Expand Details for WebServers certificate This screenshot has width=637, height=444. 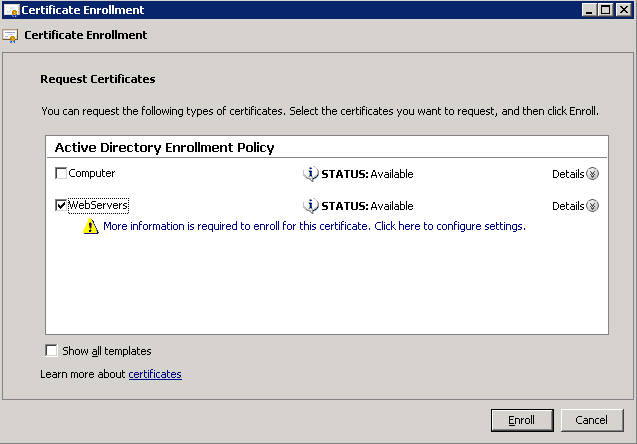(575, 206)
